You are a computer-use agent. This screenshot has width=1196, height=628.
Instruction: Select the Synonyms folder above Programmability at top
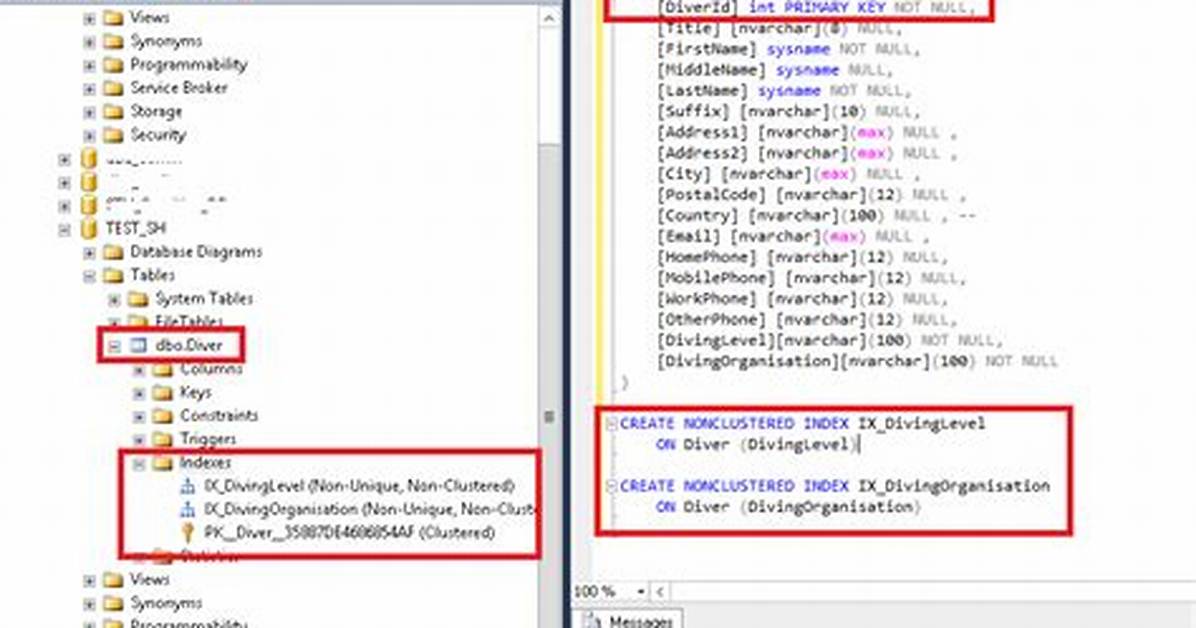[166, 41]
